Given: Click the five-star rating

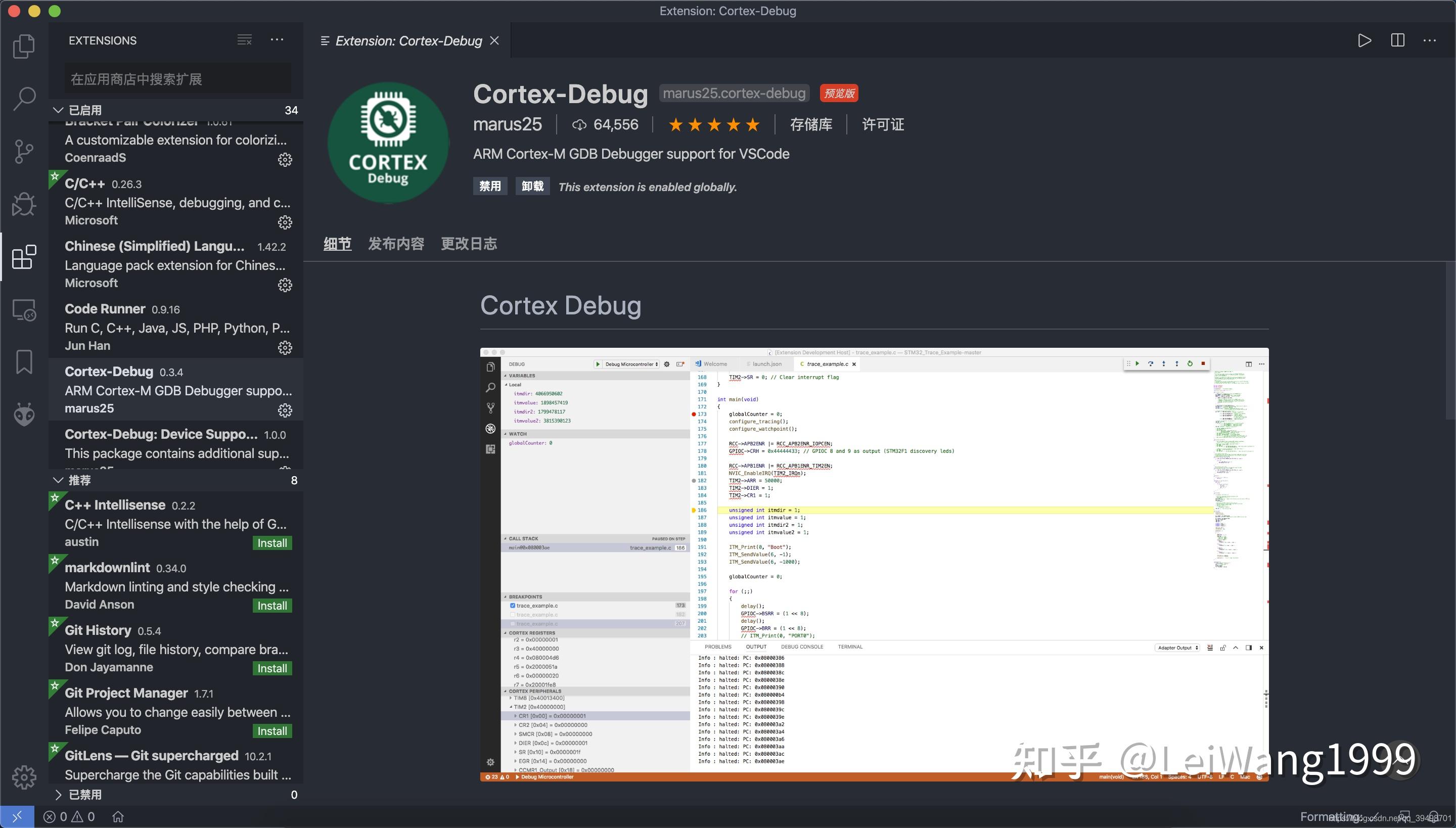Looking at the screenshot, I should click(714, 124).
